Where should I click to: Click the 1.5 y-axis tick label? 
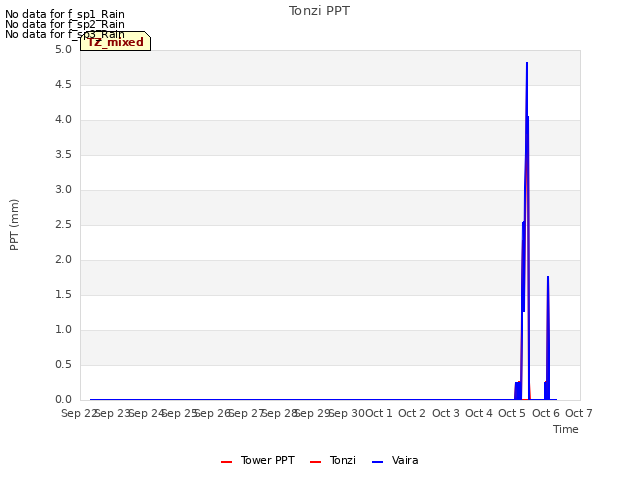click(63, 295)
